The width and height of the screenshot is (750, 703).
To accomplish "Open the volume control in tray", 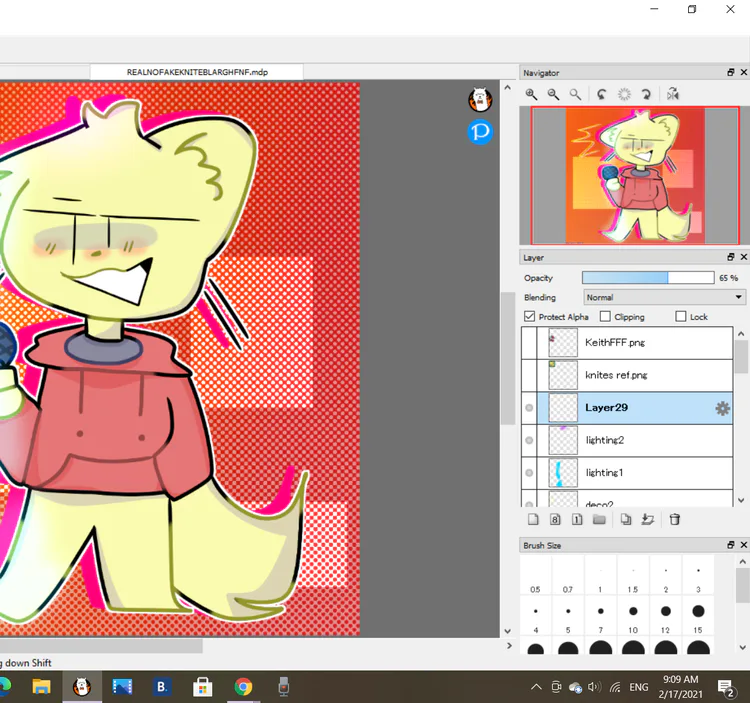I will [x=594, y=687].
